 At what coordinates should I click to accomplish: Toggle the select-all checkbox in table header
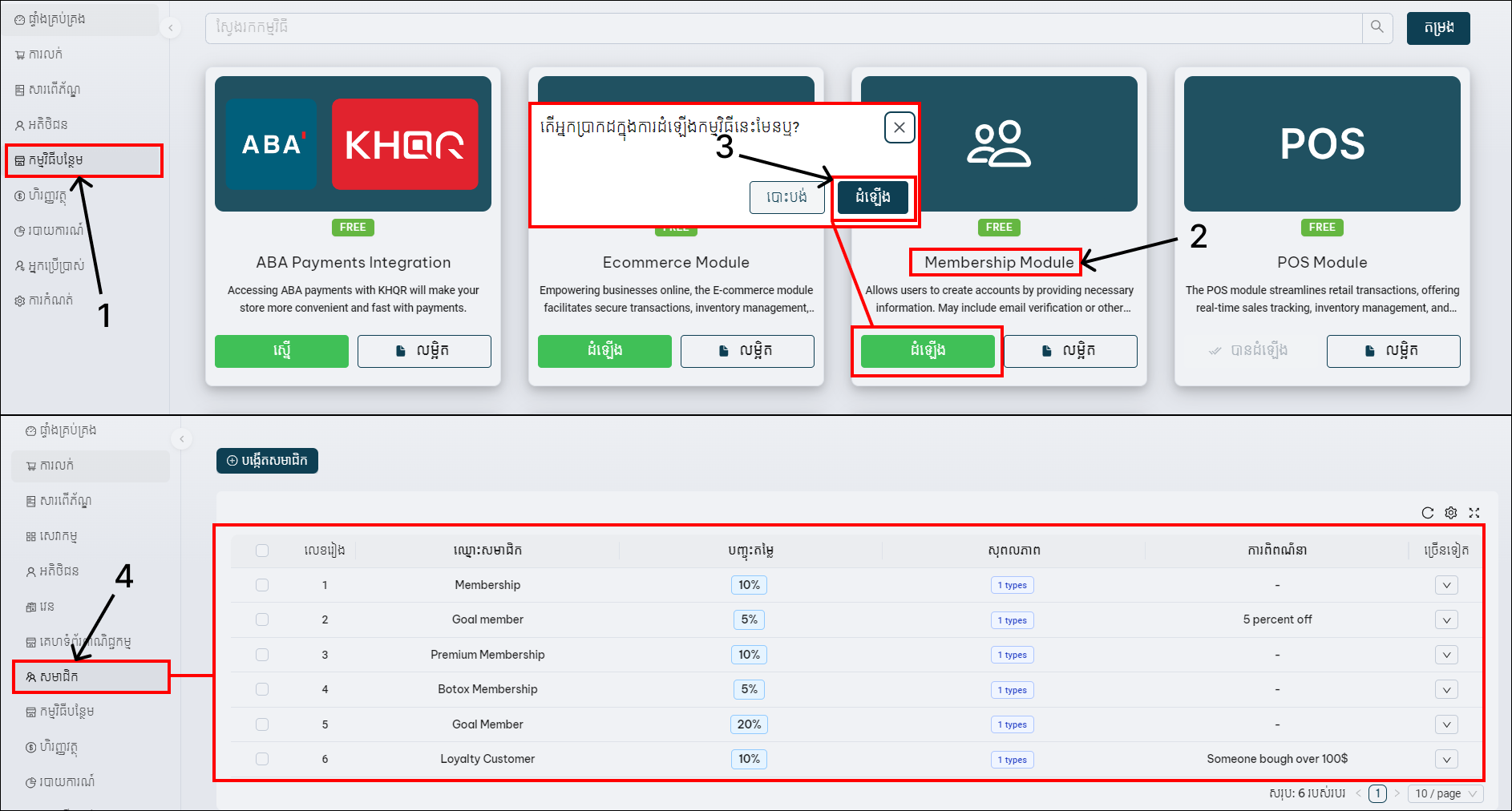pos(262,551)
